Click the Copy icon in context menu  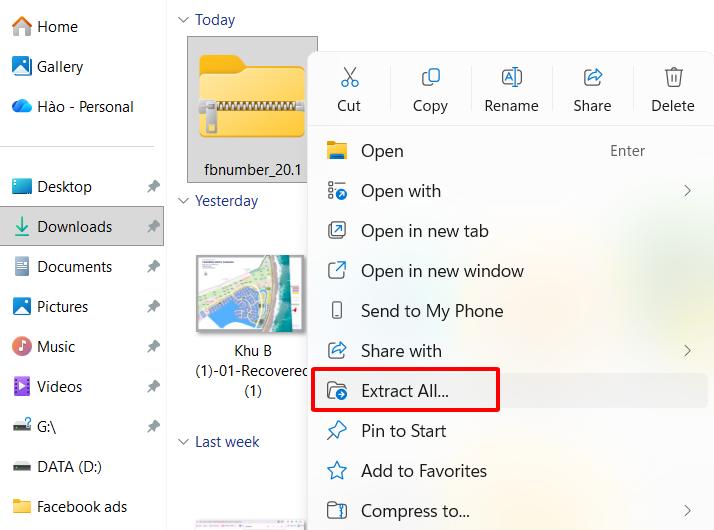point(430,77)
